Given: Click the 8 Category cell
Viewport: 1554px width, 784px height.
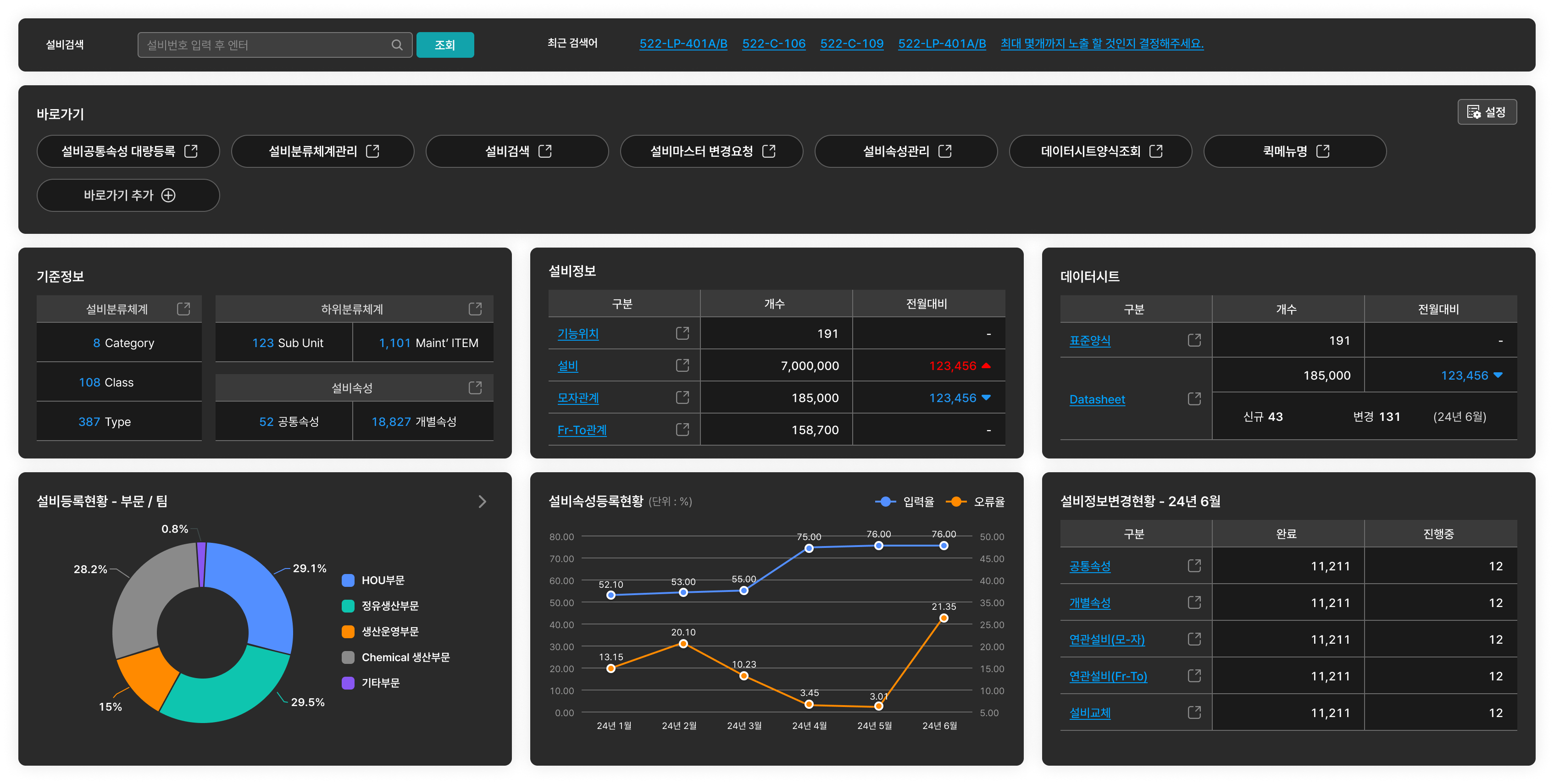Looking at the screenshot, I should [119, 342].
